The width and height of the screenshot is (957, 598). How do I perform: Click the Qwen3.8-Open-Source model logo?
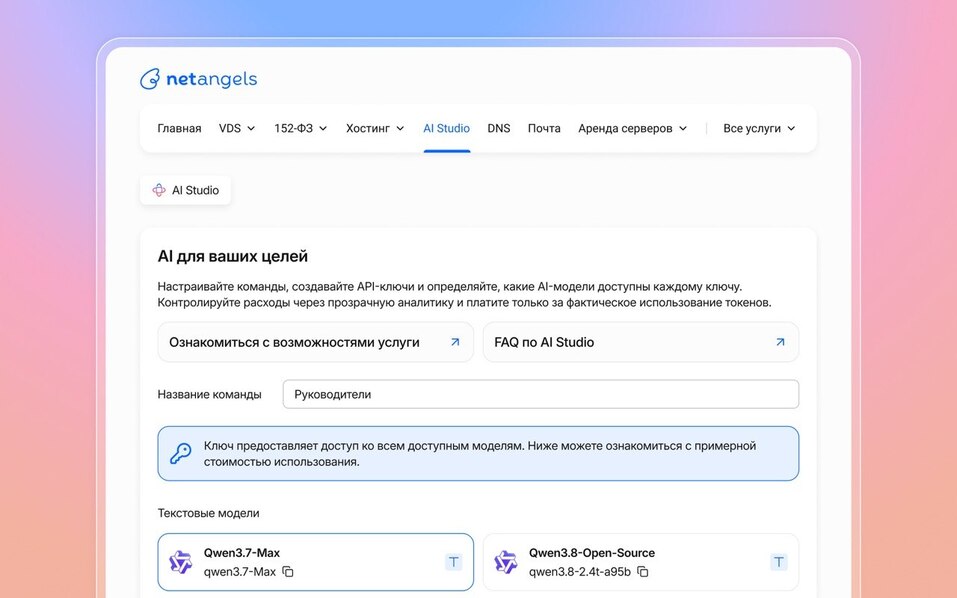pos(506,562)
